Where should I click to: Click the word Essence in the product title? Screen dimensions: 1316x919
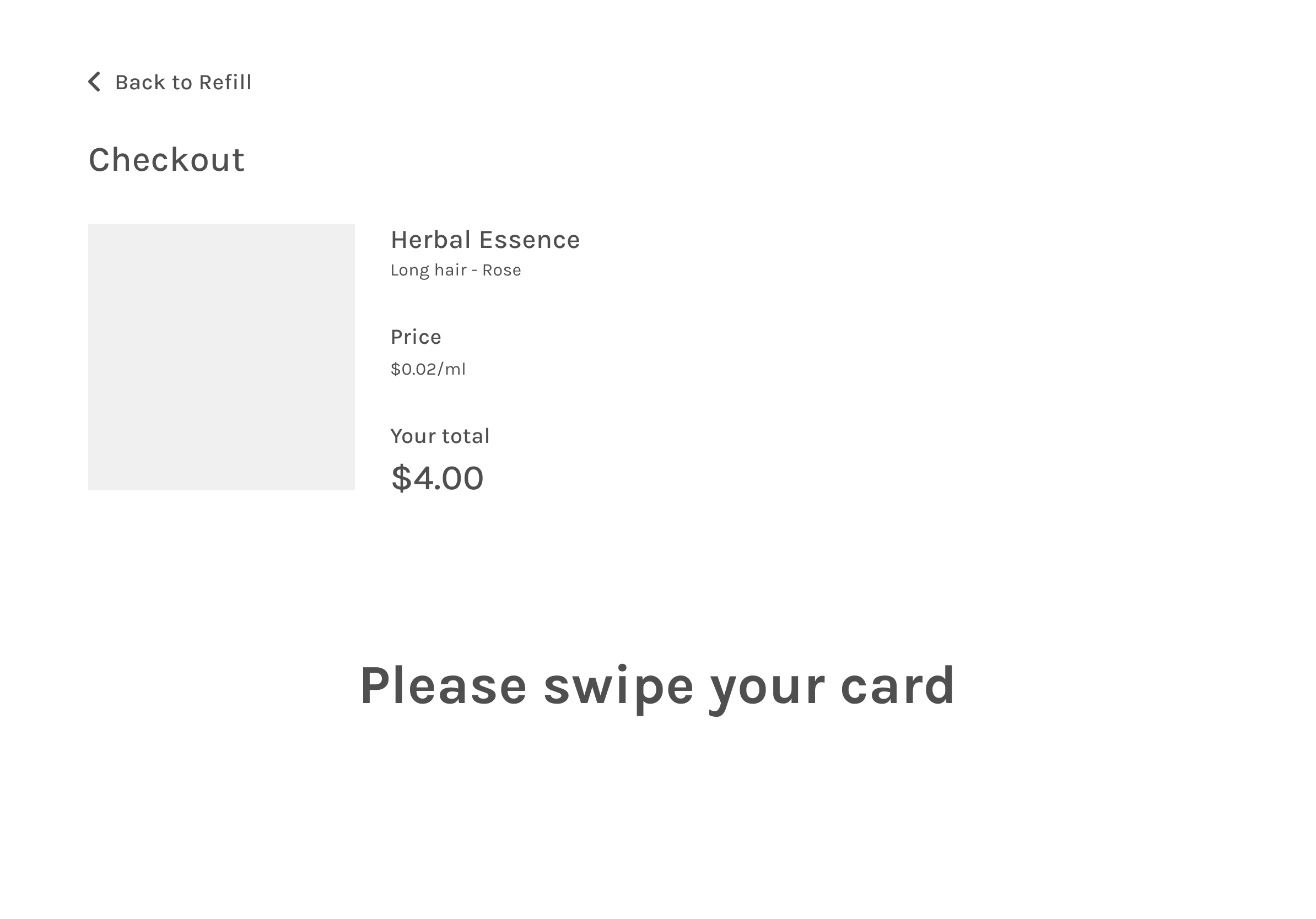(530, 240)
